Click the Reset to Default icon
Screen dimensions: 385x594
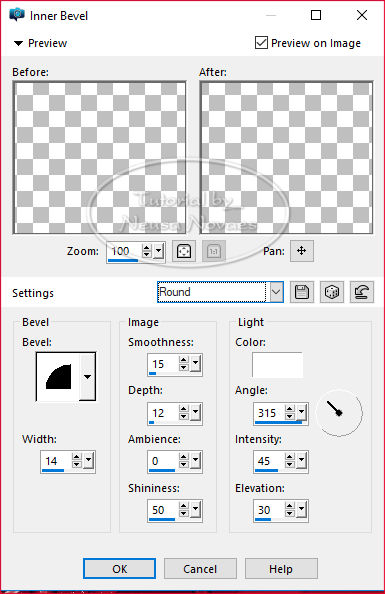coord(362,292)
